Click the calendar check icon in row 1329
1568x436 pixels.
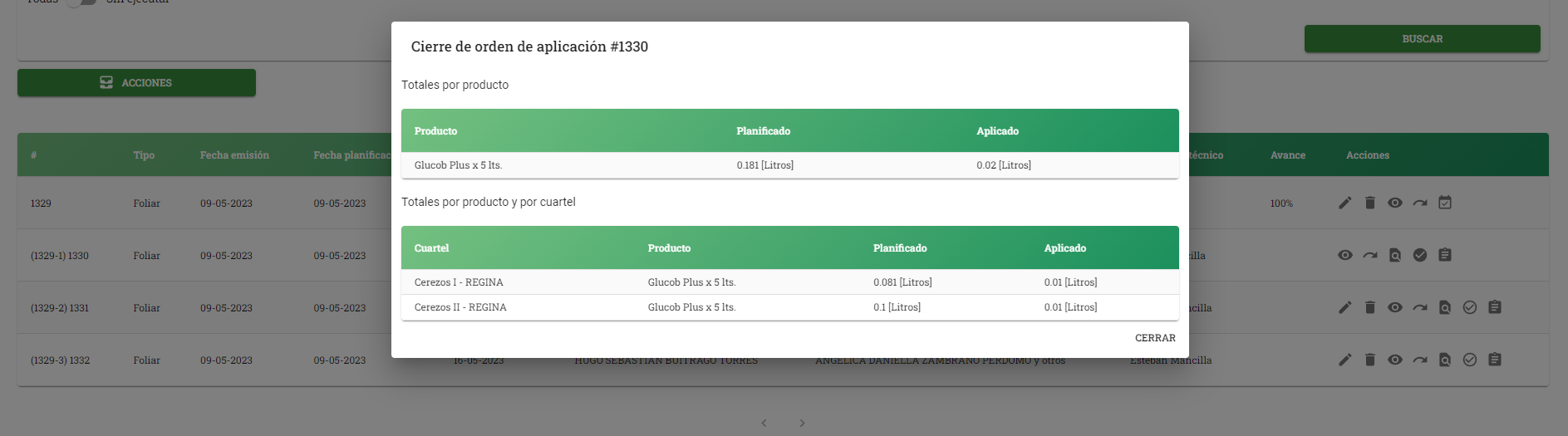click(x=1445, y=203)
